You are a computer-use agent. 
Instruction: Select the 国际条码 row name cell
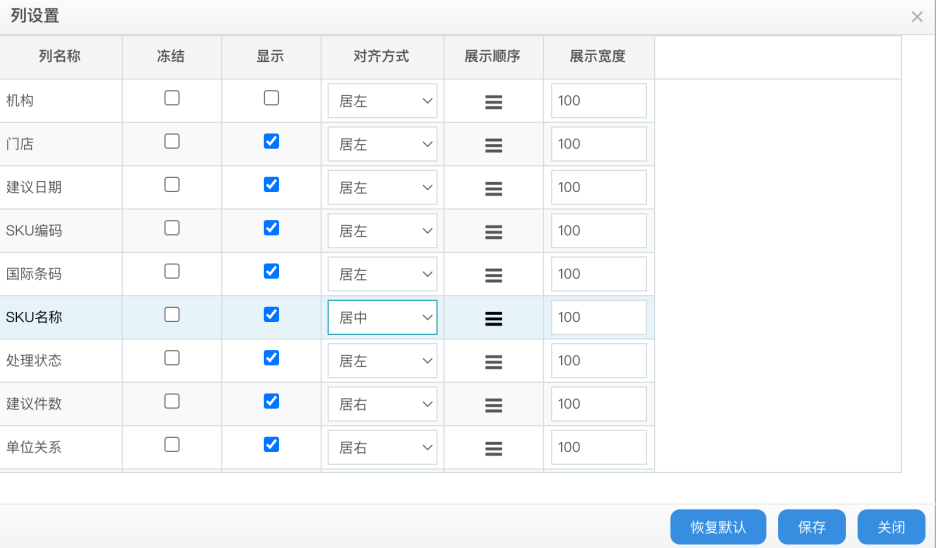tap(60, 274)
